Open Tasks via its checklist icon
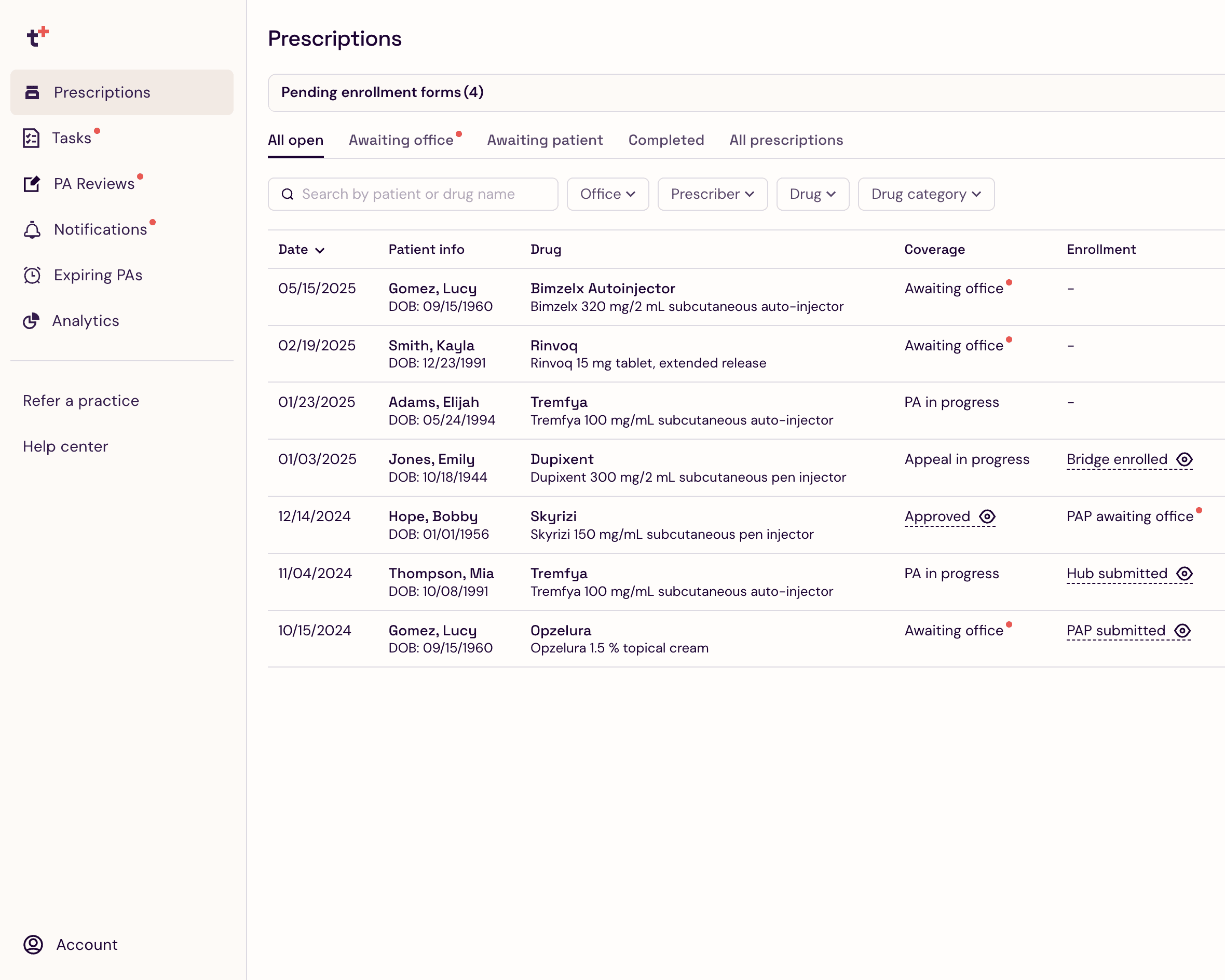Screen dimensions: 1225x980 click(31, 138)
